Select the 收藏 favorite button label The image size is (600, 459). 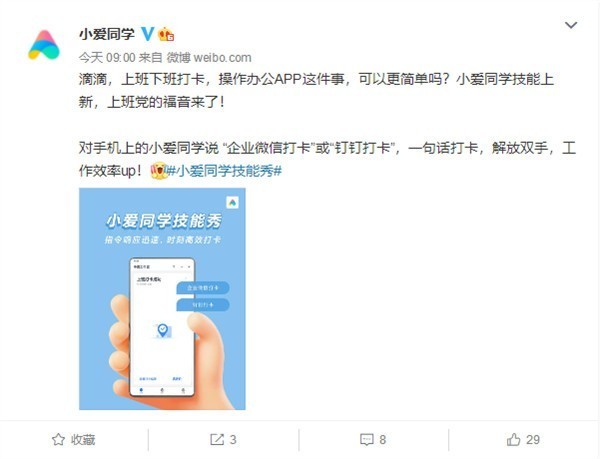pyautogui.click(x=83, y=439)
